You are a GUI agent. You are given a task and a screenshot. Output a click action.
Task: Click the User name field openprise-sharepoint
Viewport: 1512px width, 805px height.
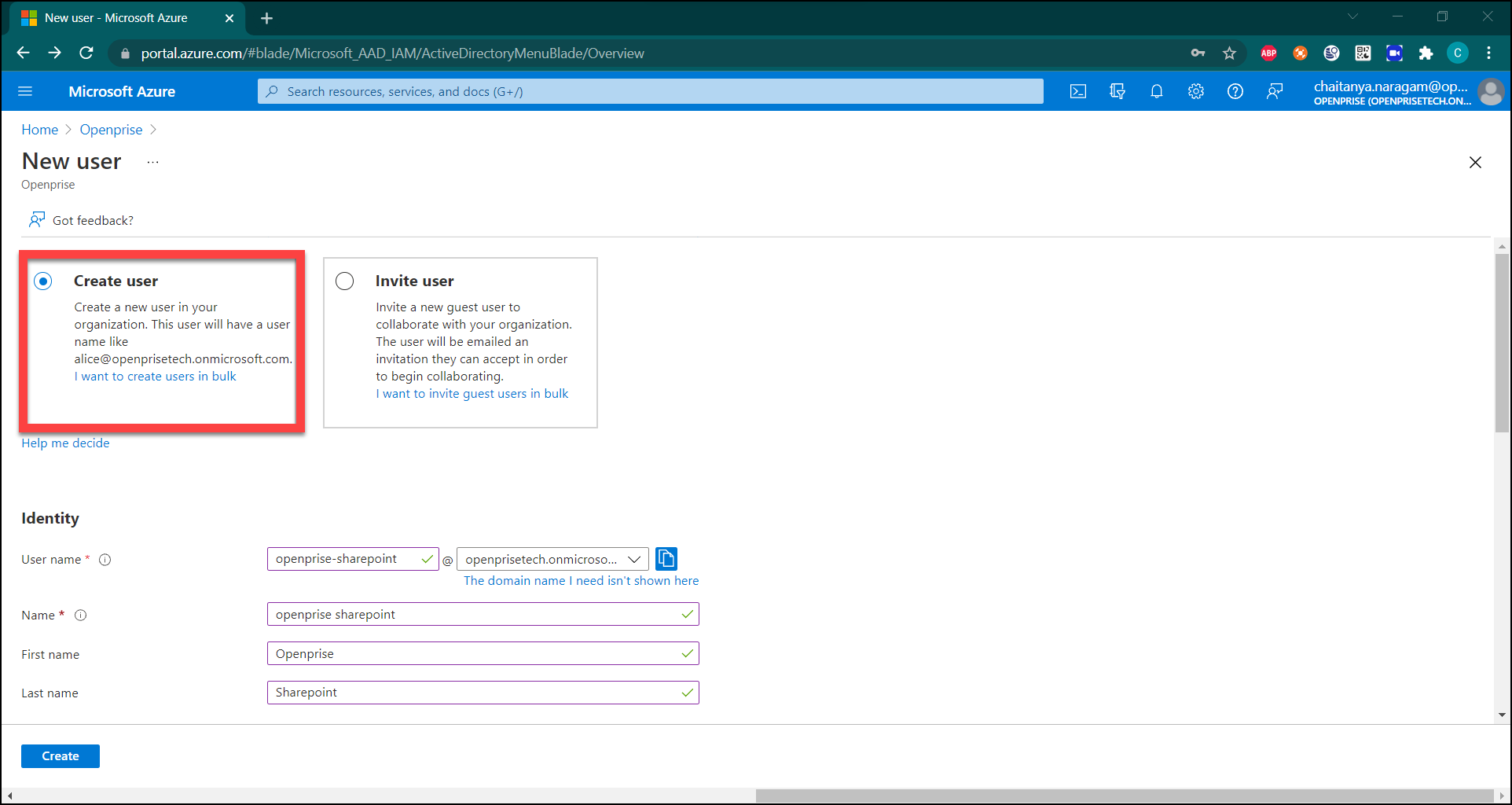coord(353,559)
